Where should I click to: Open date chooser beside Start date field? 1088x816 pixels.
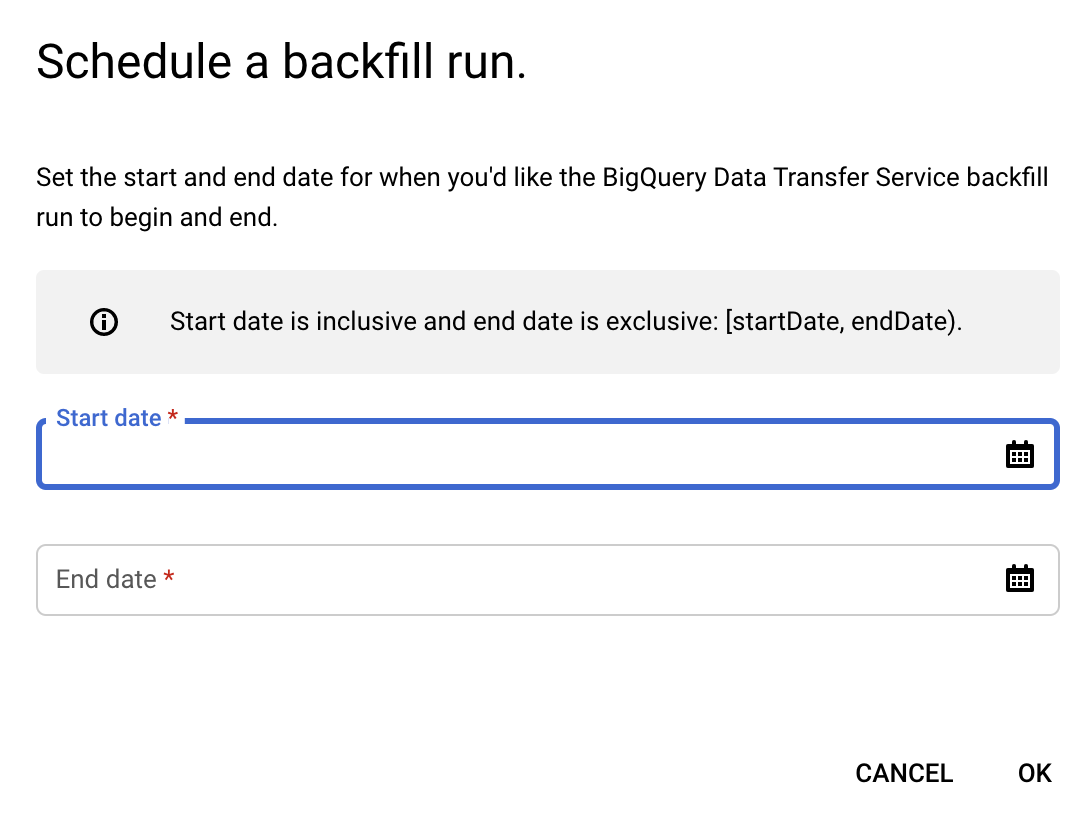[x=1019, y=454]
